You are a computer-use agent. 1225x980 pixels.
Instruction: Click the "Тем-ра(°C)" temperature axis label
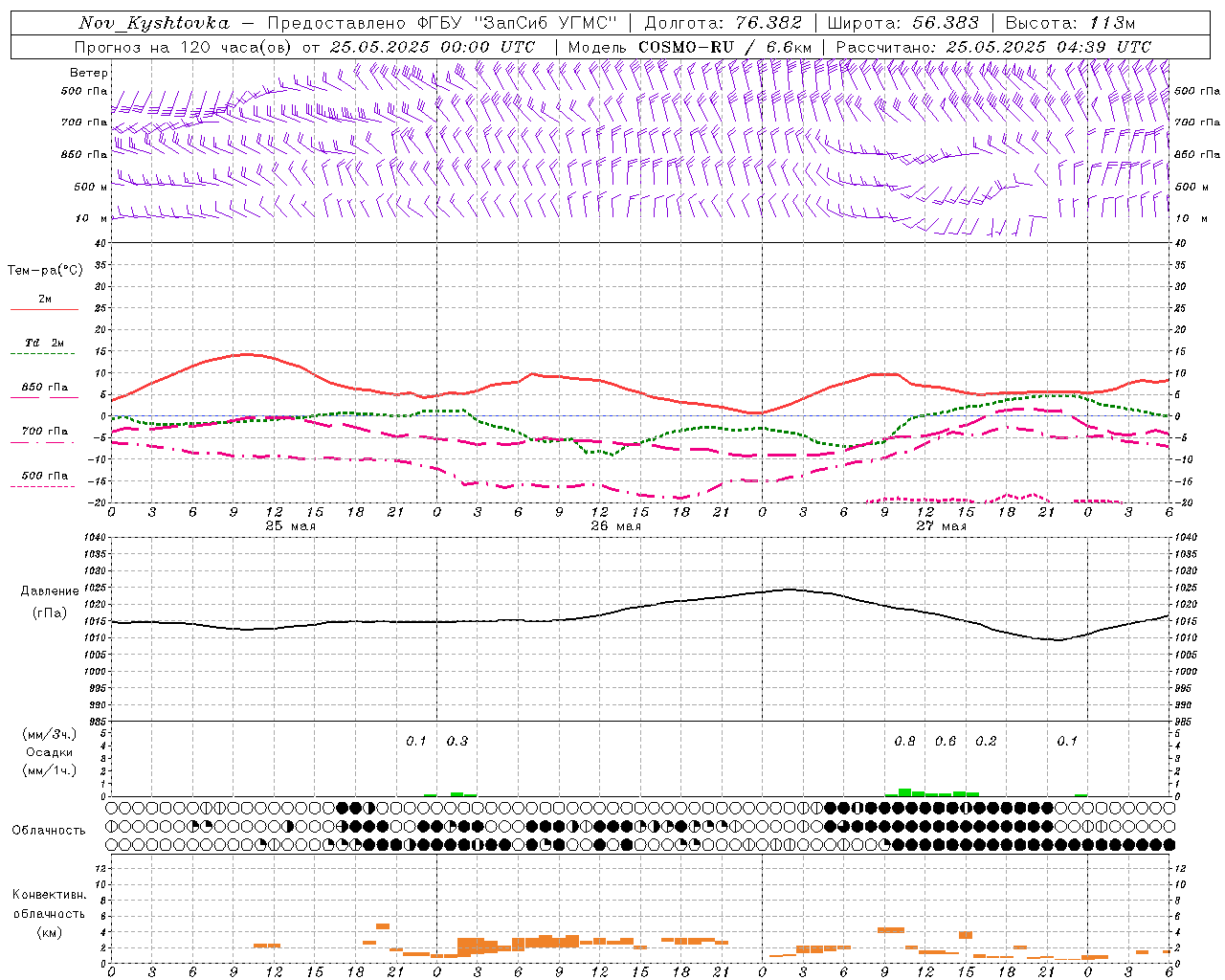point(45,271)
